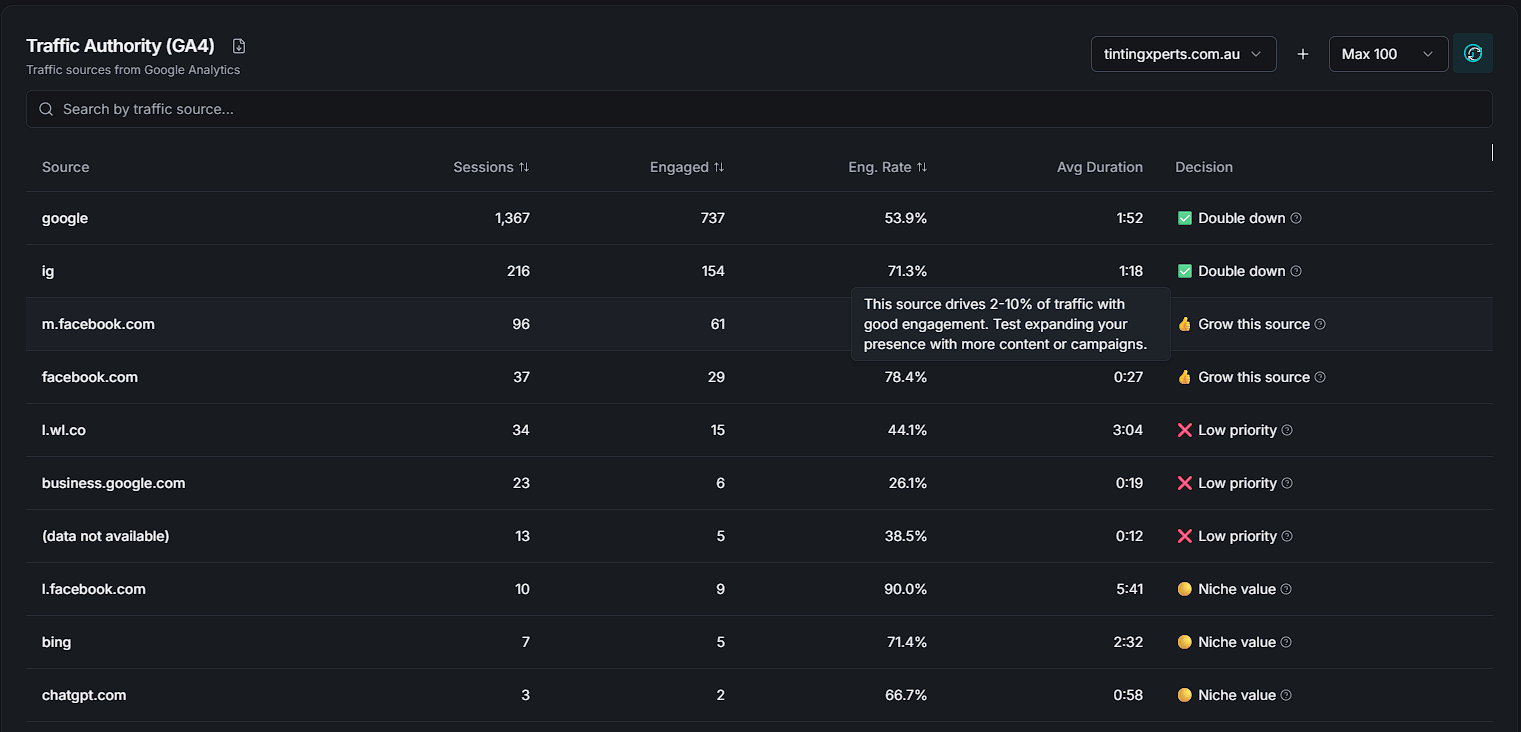
Task: Click the plus icon to add a property
Action: 1303,53
